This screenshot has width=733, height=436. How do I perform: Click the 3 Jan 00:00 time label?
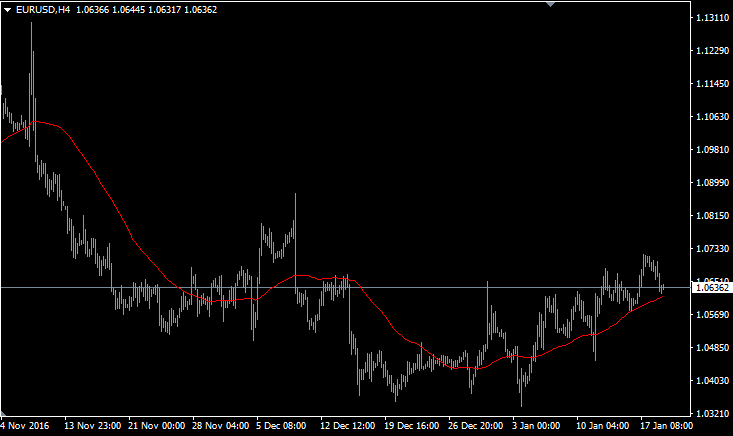(x=536, y=426)
